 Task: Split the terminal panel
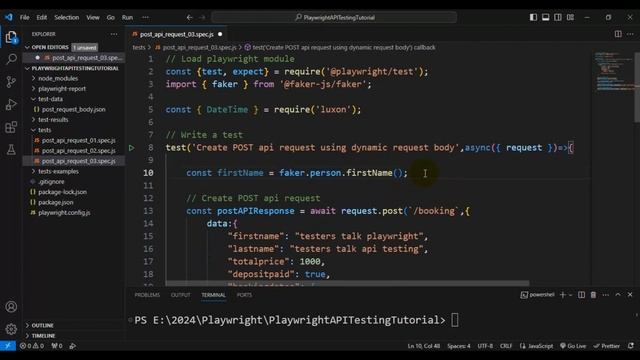[581, 295]
